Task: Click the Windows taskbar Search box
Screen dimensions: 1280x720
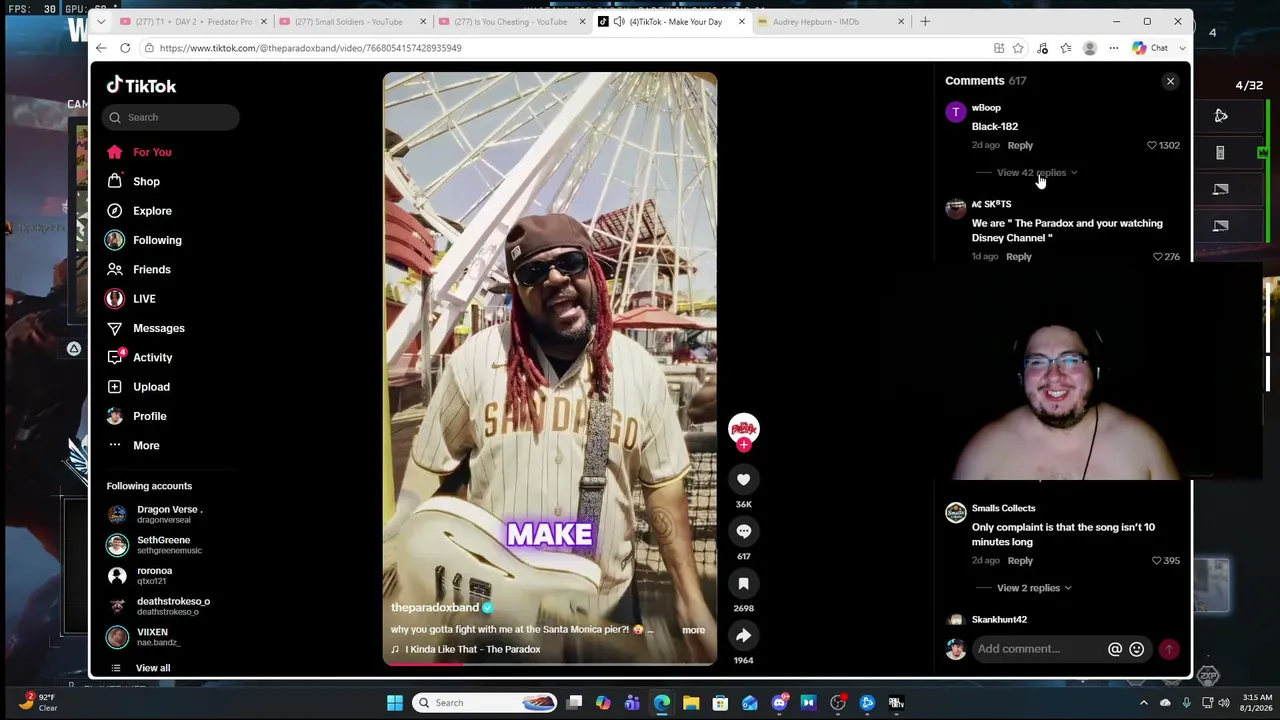Action: (x=485, y=703)
